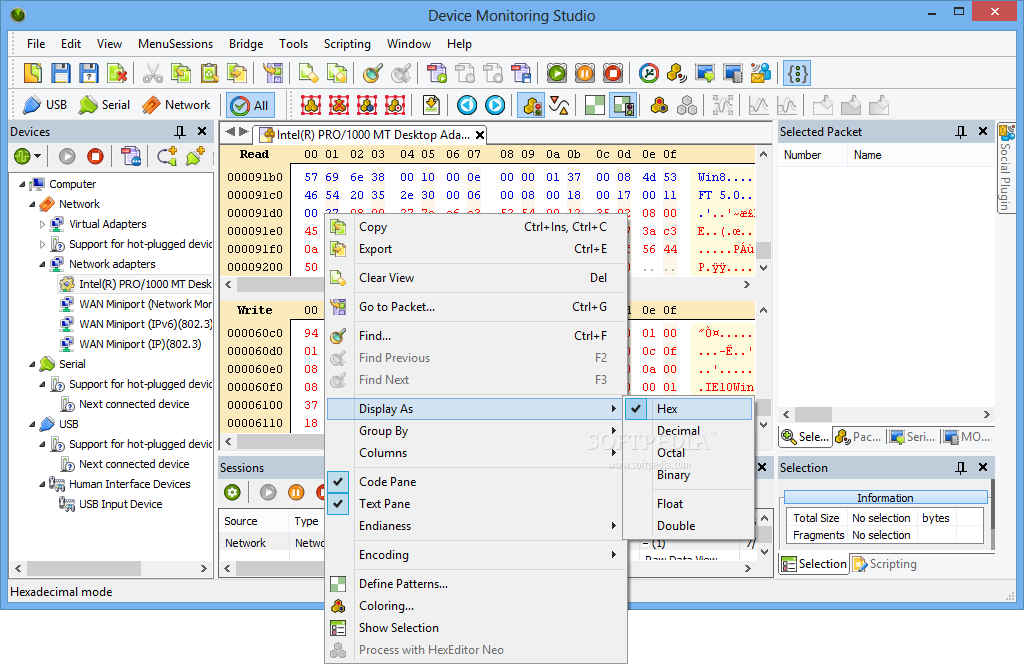Click the New document toolbar icon
1024x664 pixels.
coord(33,73)
